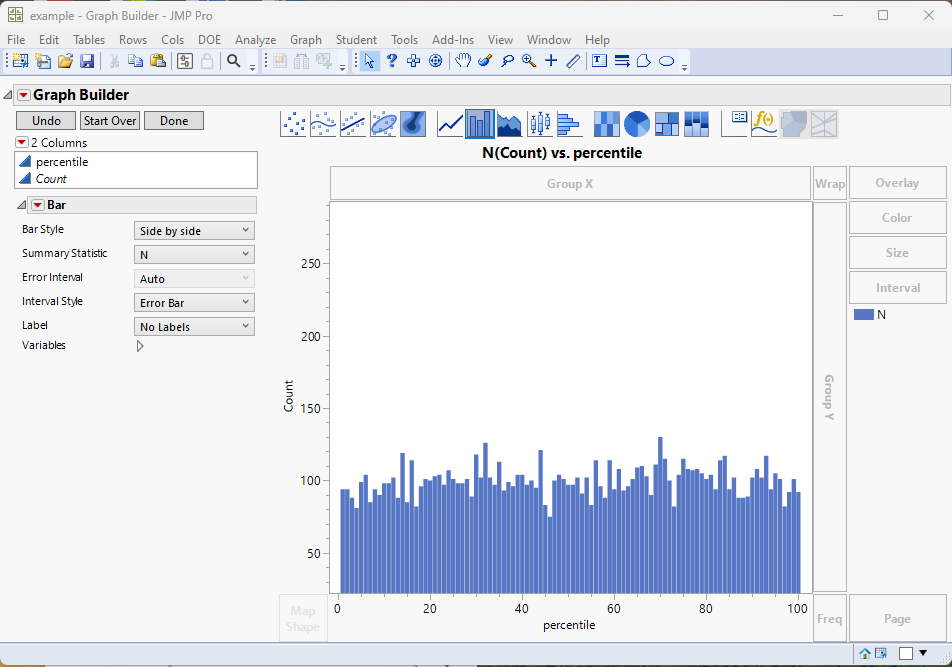Select the Smoother element icon
This screenshot has width=952, height=667.
323,123
